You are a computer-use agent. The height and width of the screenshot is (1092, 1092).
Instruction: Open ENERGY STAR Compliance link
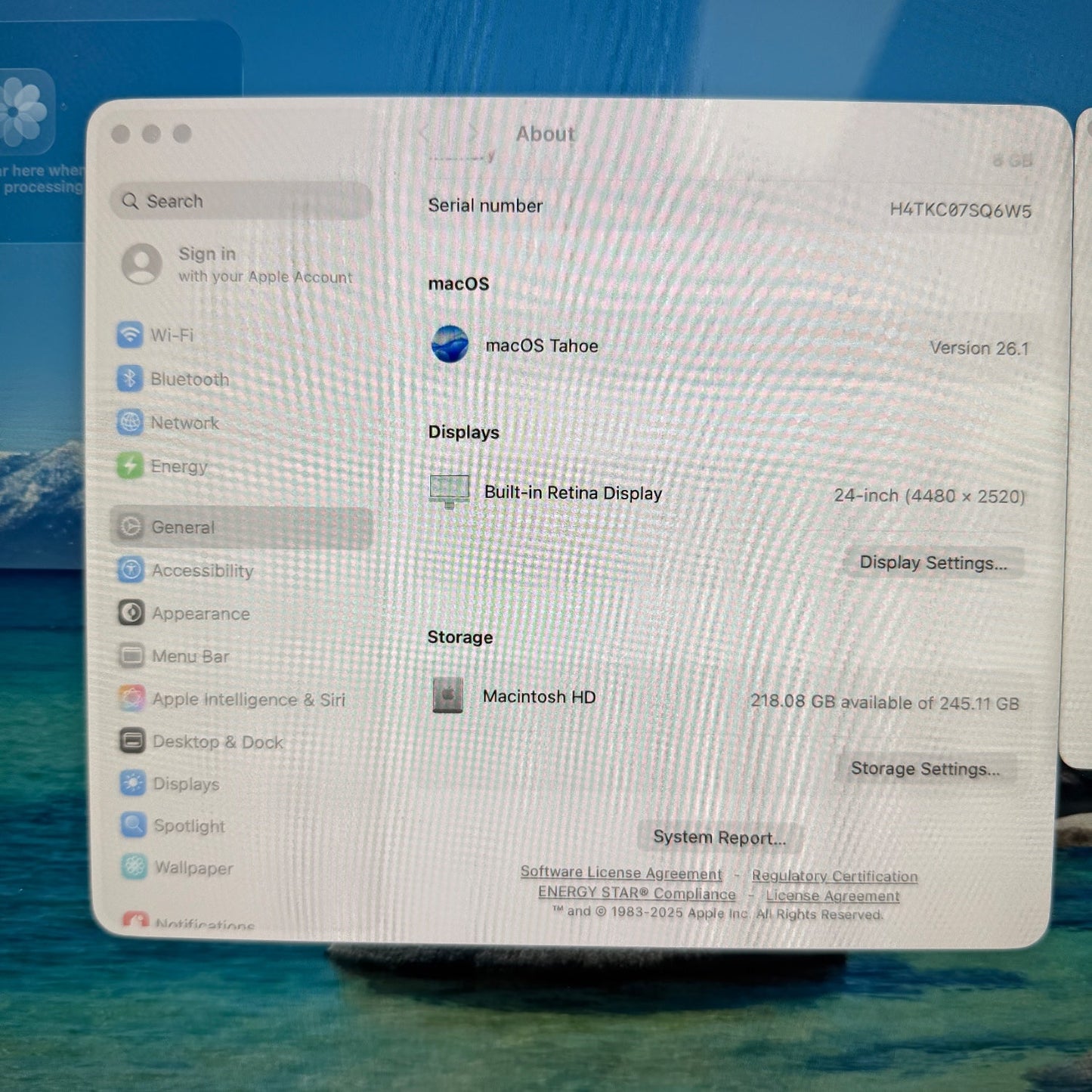[x=636, y=893]
